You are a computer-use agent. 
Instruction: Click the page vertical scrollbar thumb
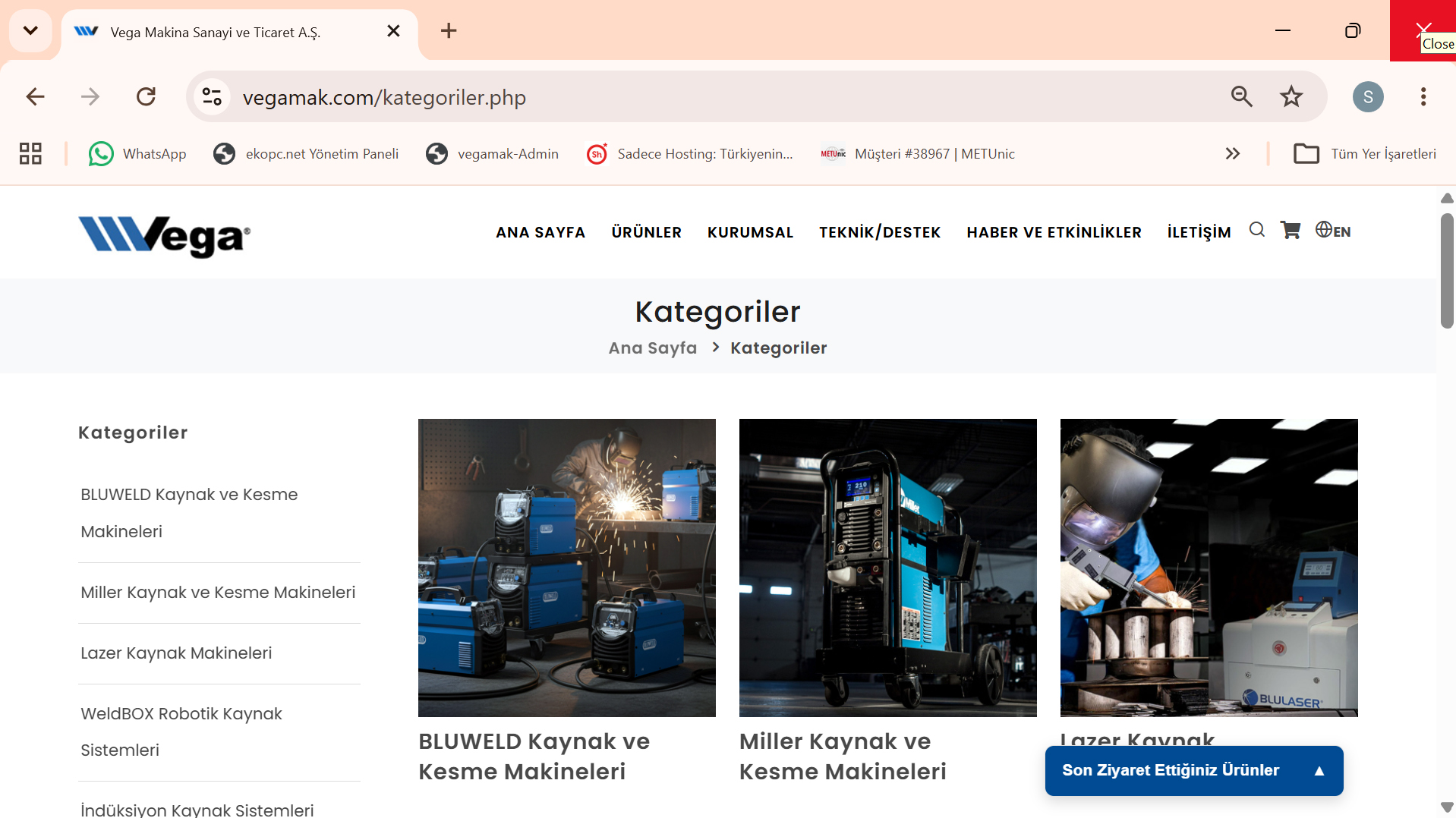pyautogui.click(x=1447, y=271)
